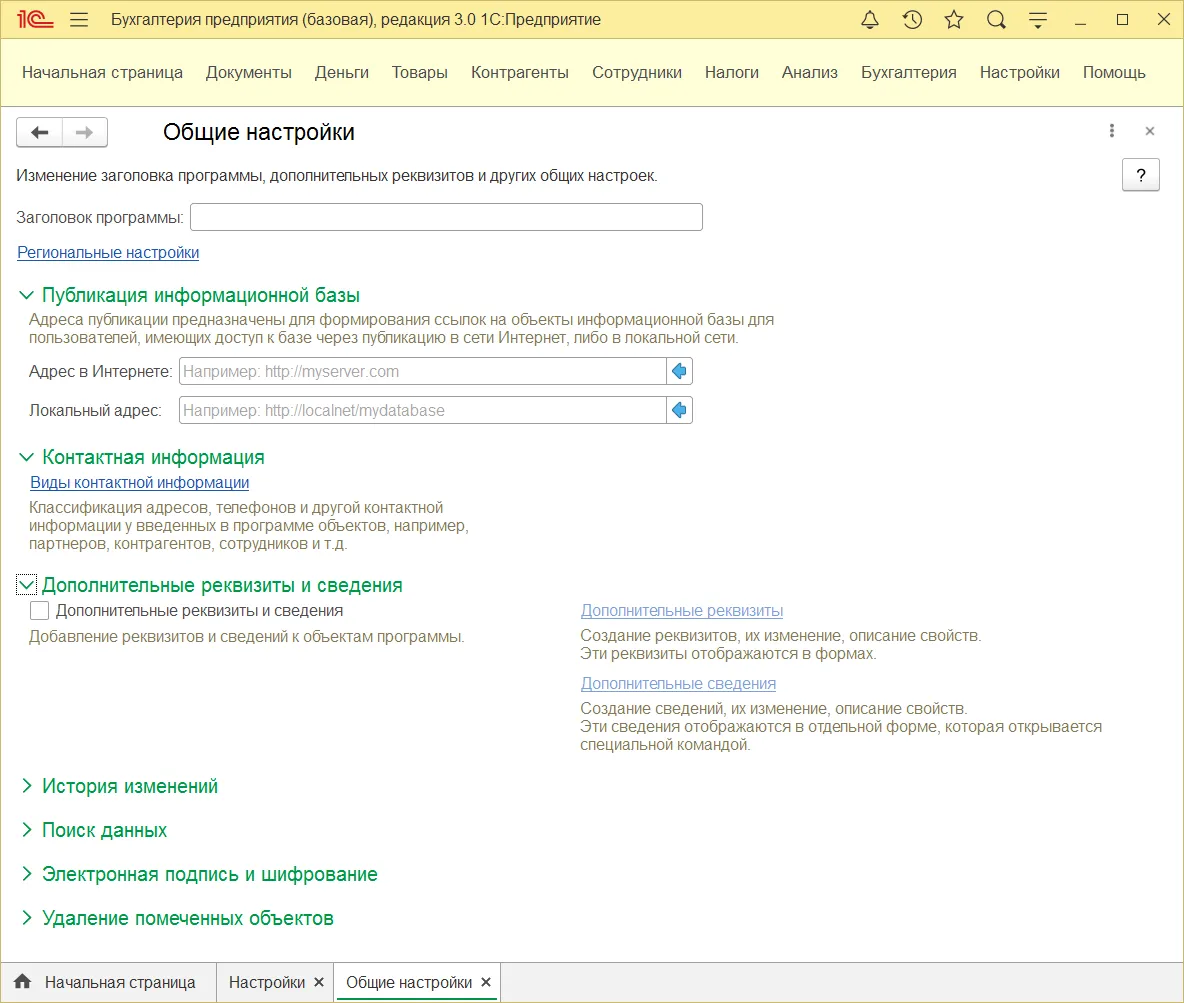This screenshot has width=1184, height=1003.
Task: Go back with left arrow
Action: coord(39,132)
